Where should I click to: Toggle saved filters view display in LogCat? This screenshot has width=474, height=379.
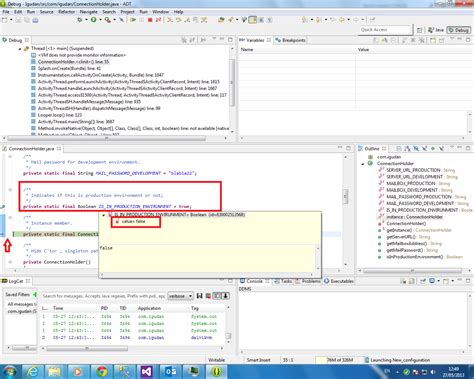tap(217, 296)
